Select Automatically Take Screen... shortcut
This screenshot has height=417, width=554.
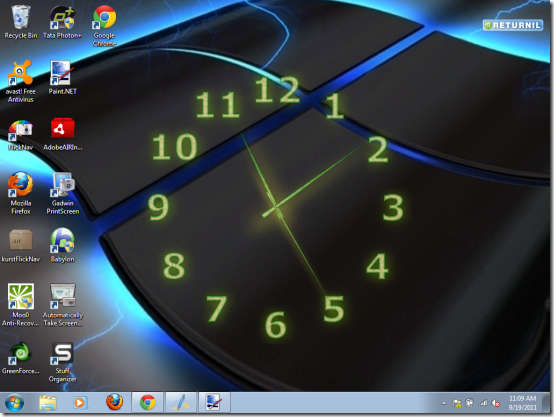click(x=63, y=305)
